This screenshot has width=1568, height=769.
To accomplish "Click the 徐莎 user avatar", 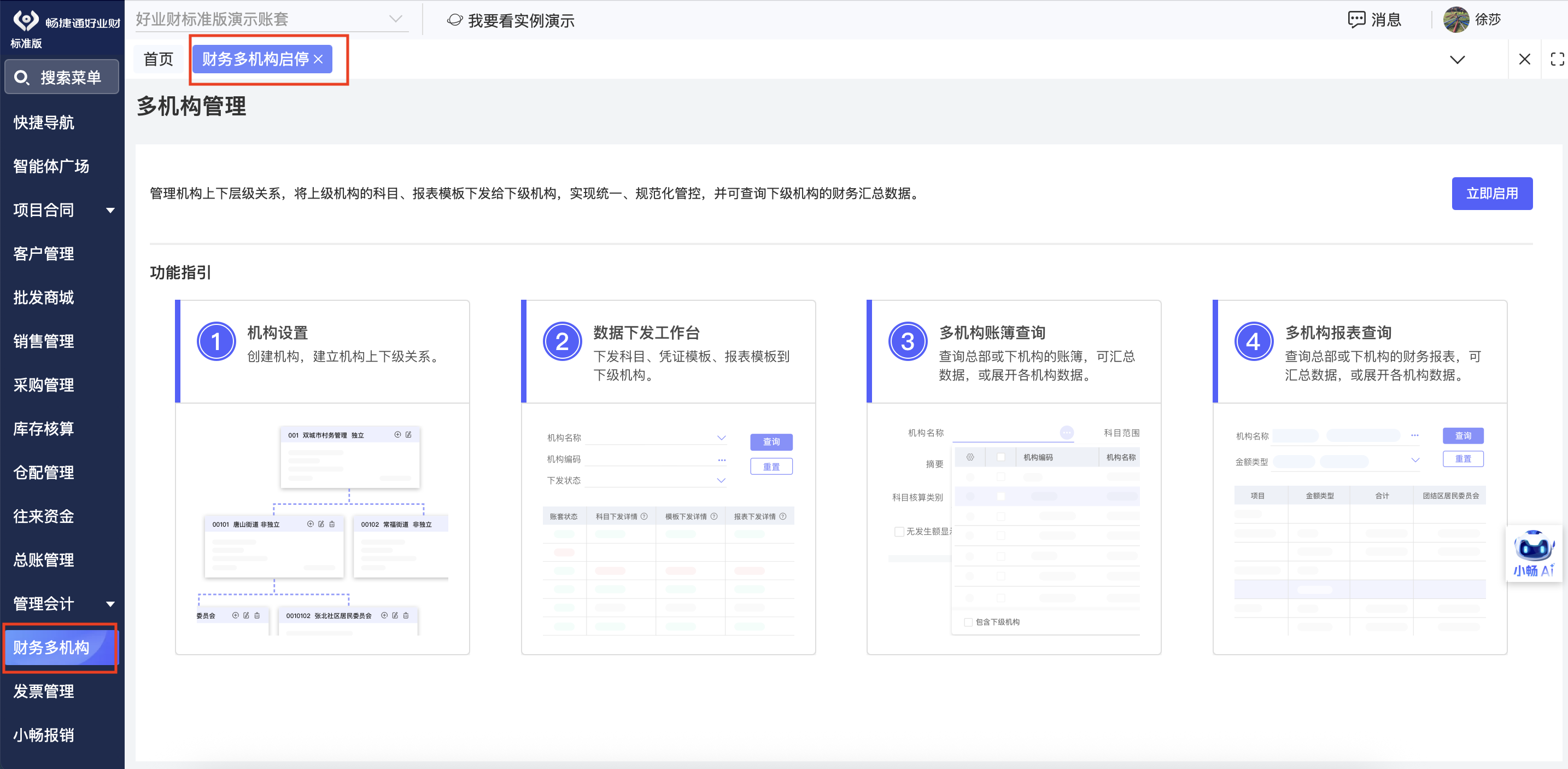I will pyautogui.click(x=1455, y=20).
